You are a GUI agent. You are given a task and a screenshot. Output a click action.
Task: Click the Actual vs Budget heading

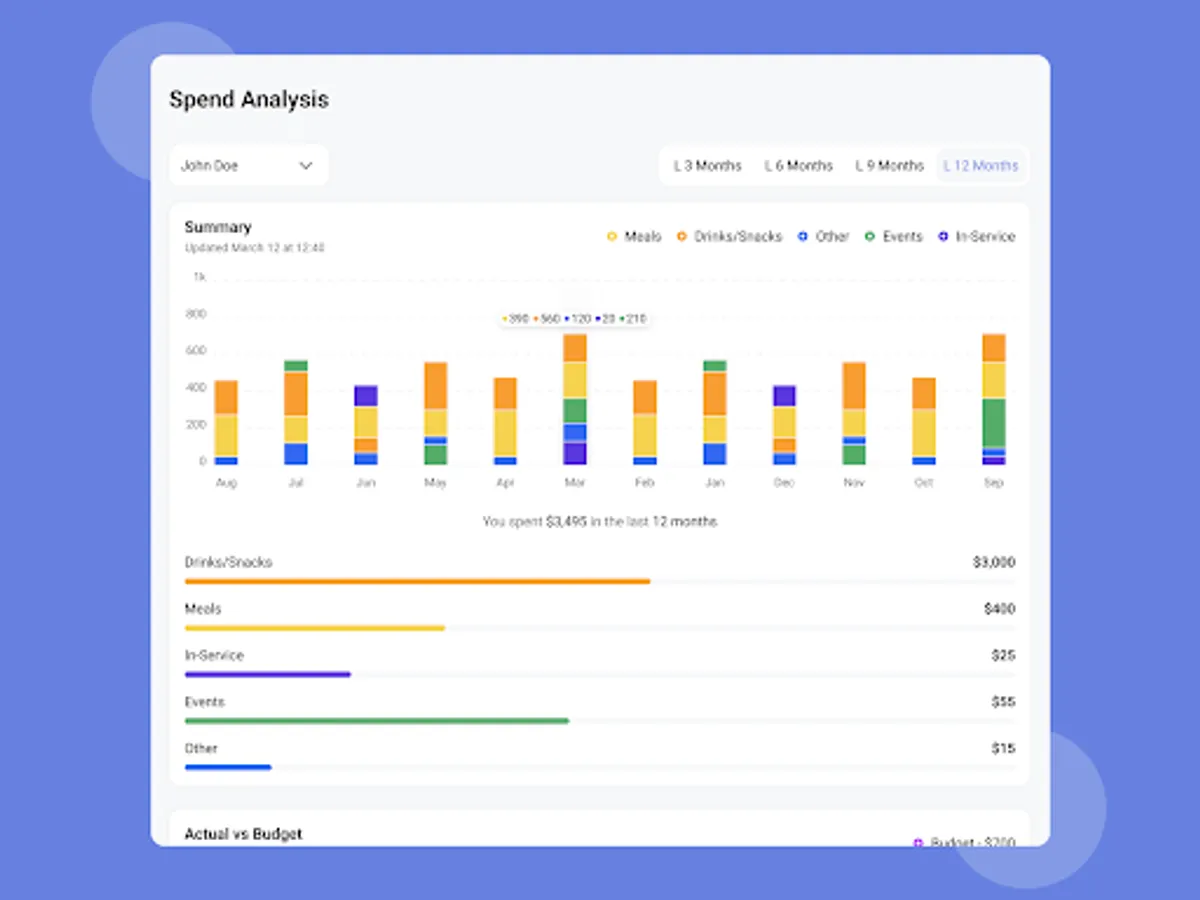(x=243, y=833)
